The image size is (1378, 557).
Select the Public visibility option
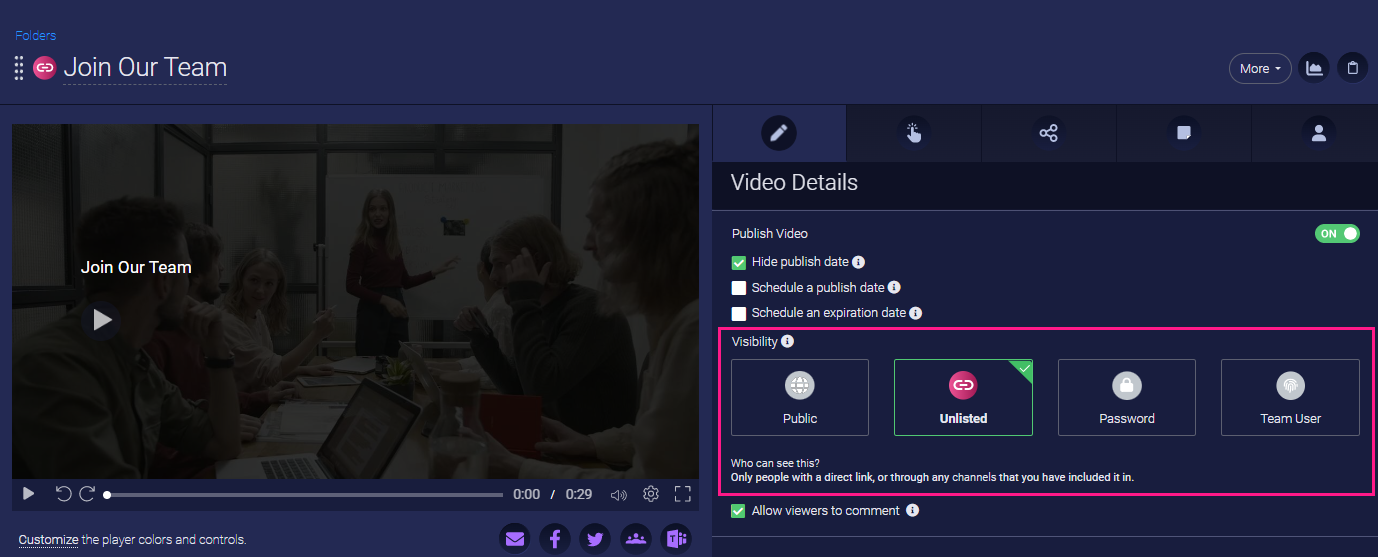click(800, 397)
